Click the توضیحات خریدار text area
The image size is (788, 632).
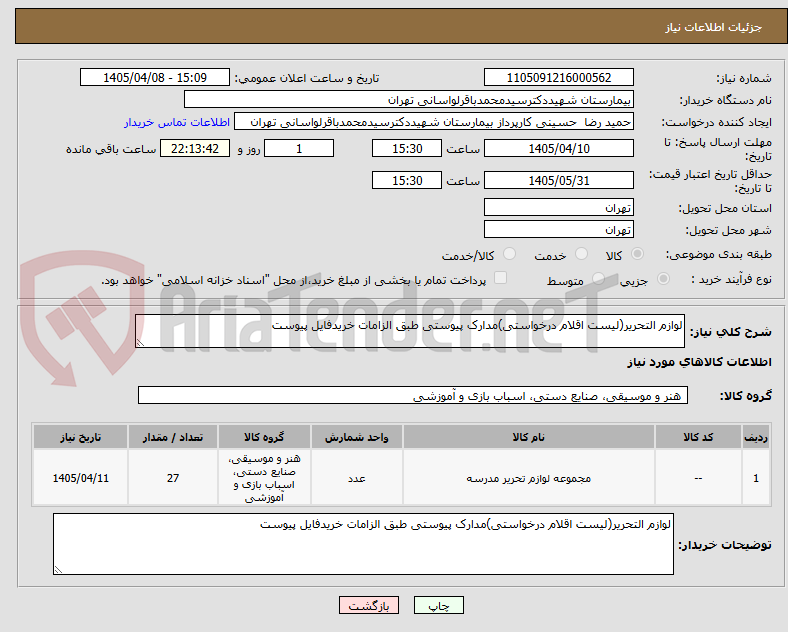(x=363, y=544)
